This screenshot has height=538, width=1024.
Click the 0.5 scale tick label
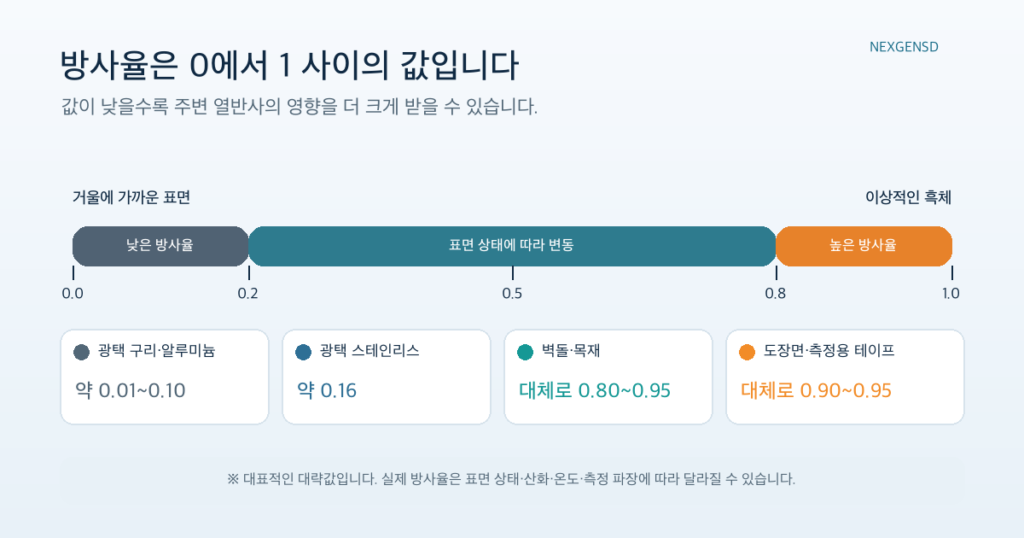coord(512,294)
